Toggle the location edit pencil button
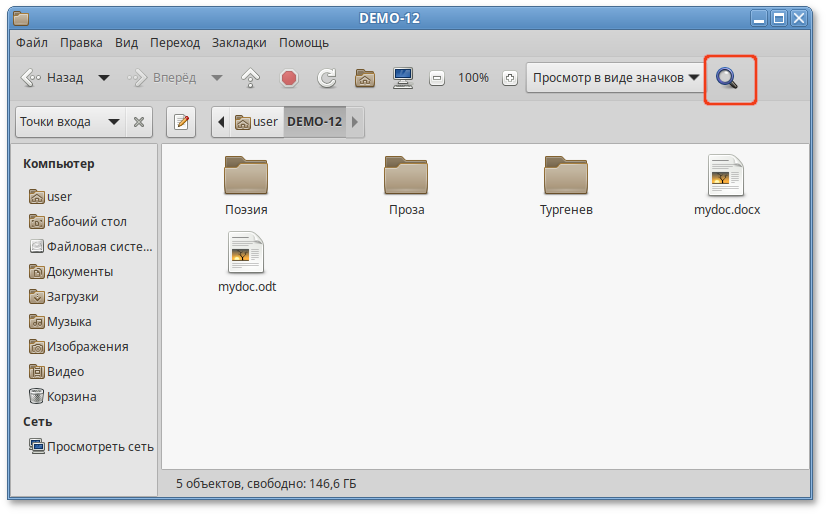This screenshot has width=826, height=514. click(x=181, y=122)
